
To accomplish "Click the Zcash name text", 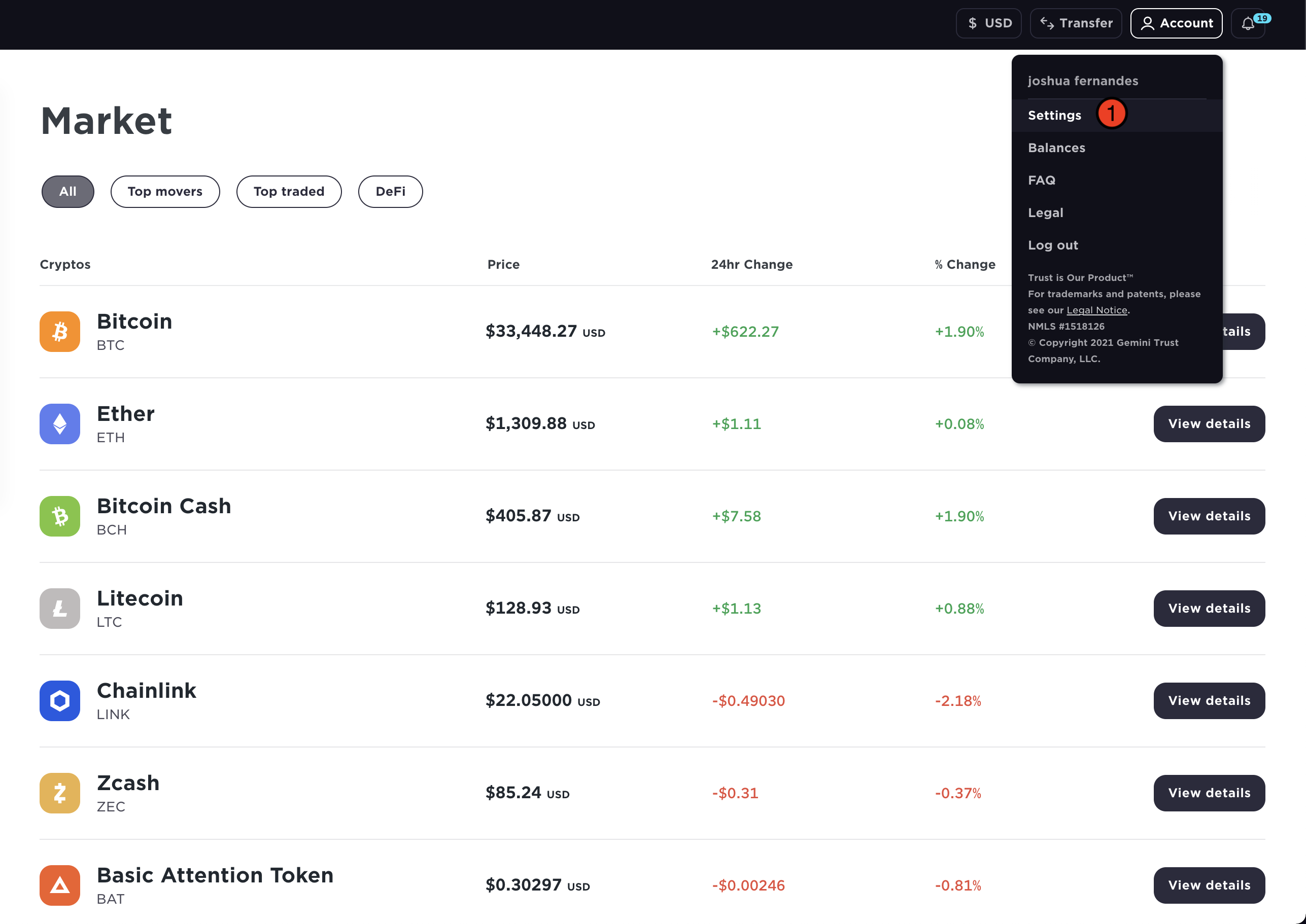I will point(128,783).
